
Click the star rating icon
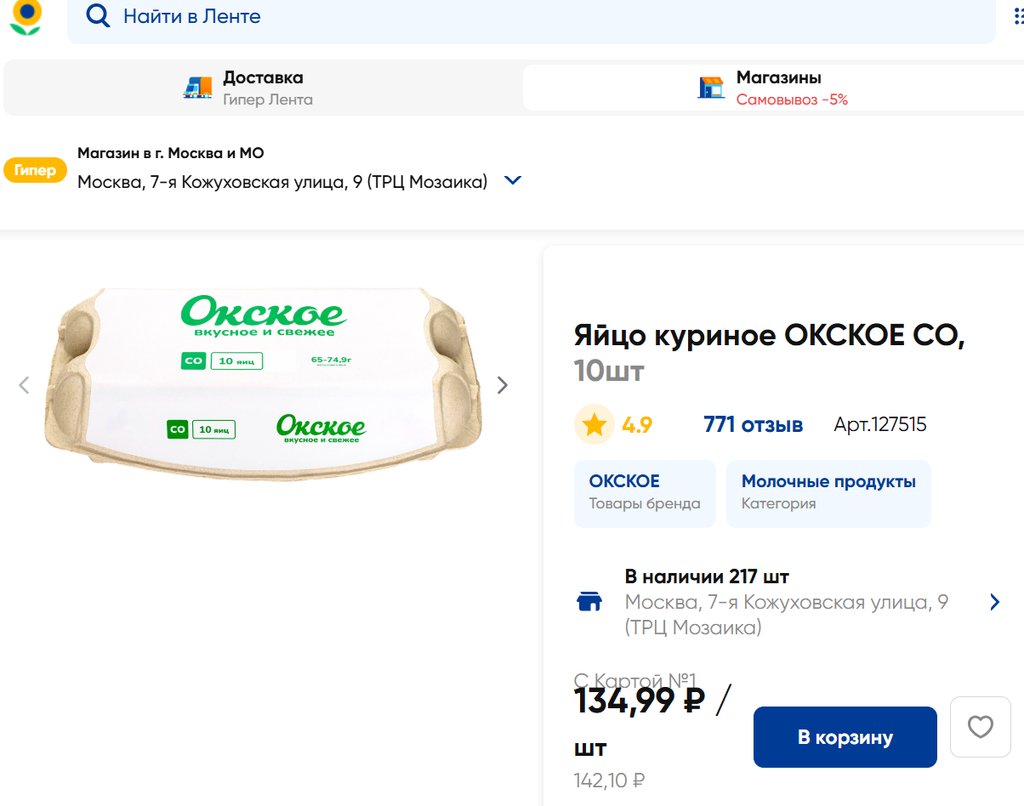coord(594,425)
